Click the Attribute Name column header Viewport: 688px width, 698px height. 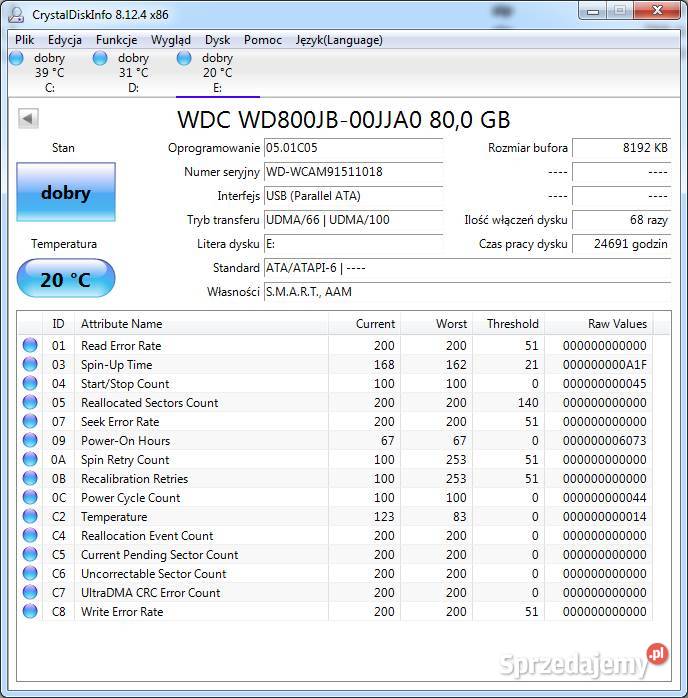pos(202,324)
